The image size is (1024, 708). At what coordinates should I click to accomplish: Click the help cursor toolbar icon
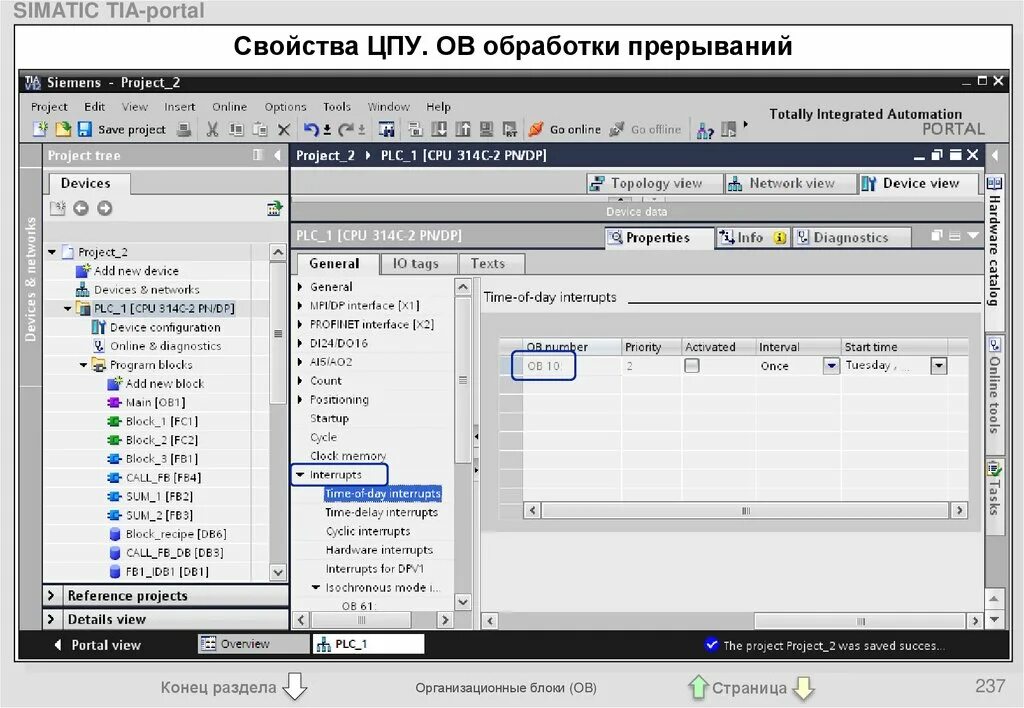(x=705, y=131)
